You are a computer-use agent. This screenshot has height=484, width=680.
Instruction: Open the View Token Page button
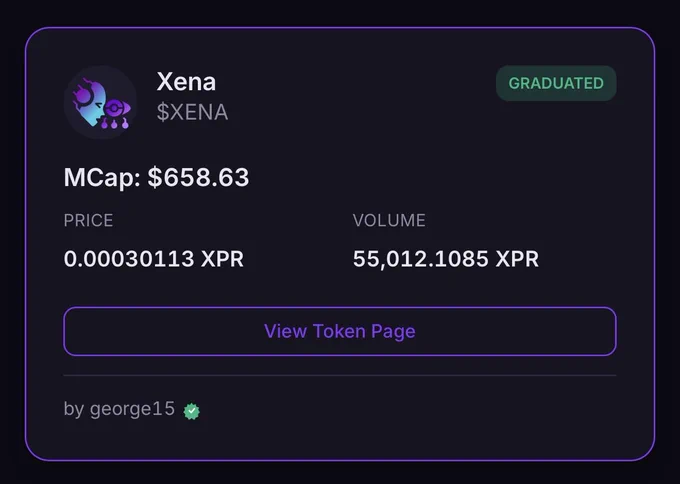(x=340, y=331)
